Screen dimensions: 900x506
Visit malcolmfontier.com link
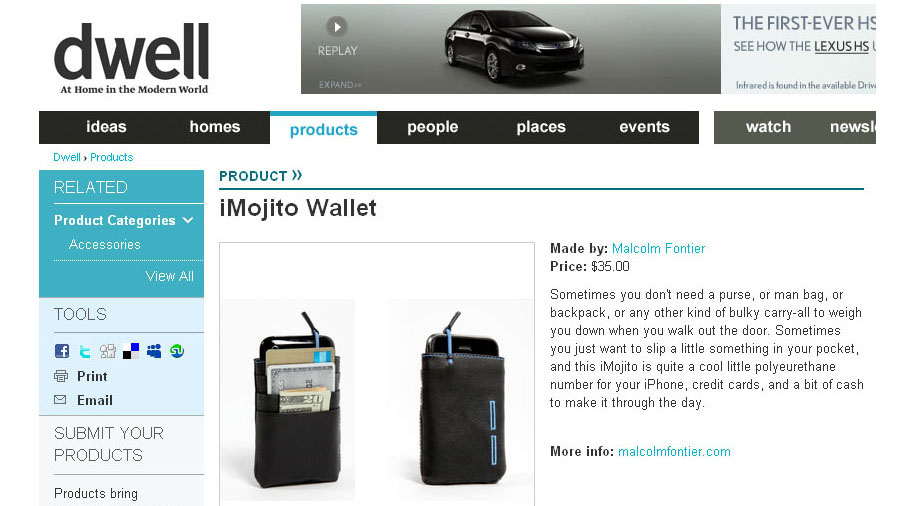tap(674, 451)
